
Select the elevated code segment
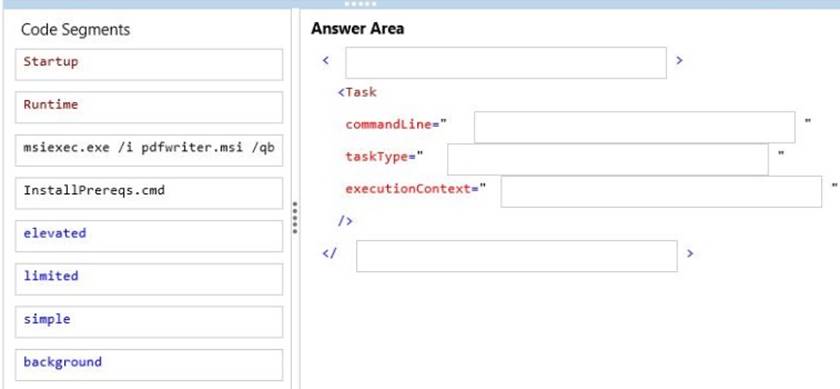149,236
